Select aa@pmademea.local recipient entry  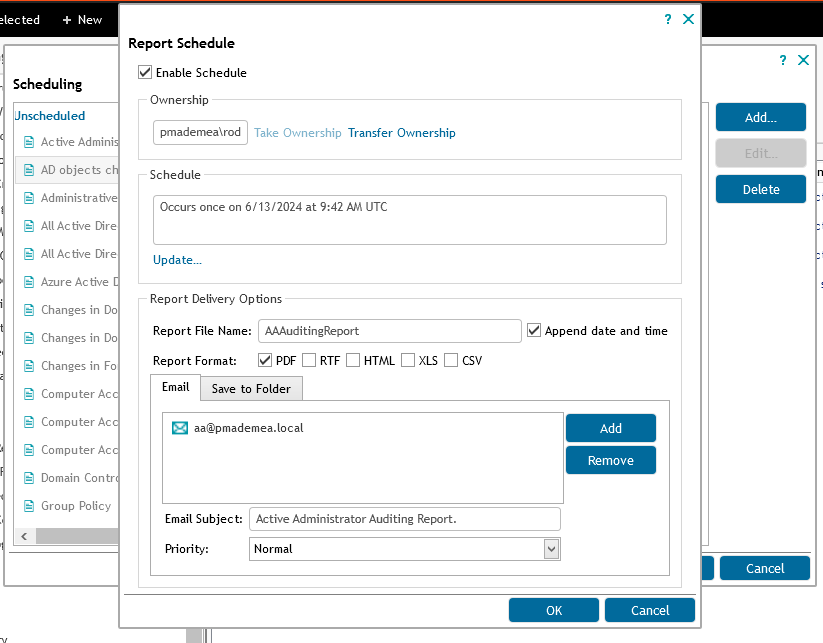(248, 428)
